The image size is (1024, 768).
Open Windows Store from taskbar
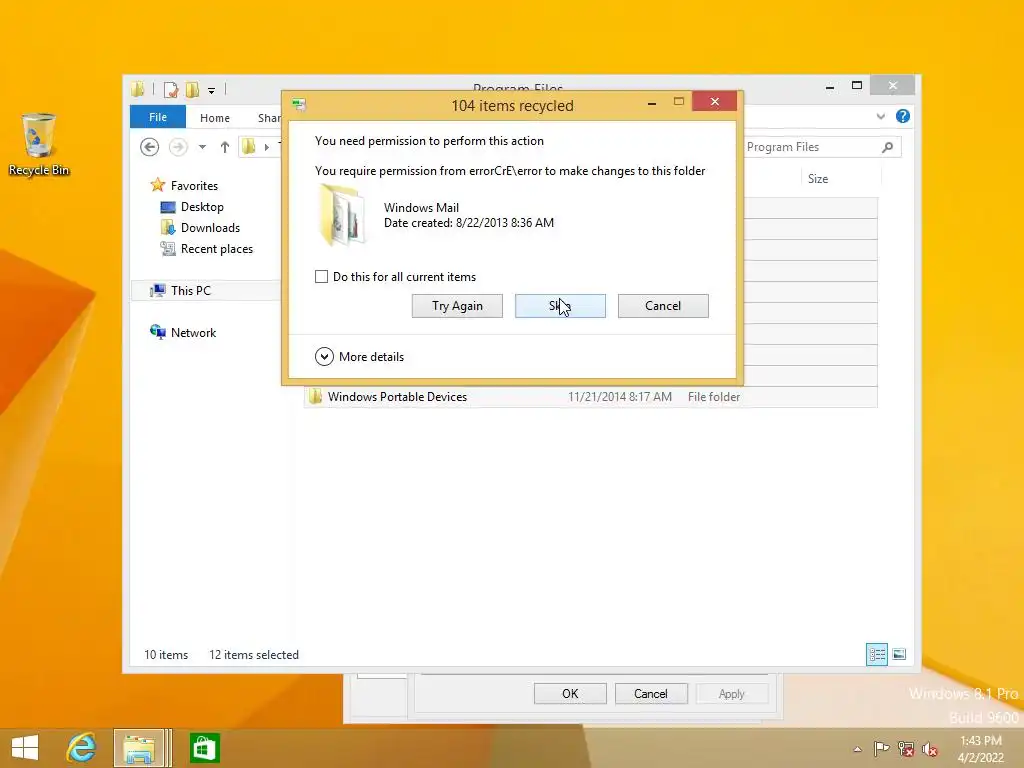point(204,748)
